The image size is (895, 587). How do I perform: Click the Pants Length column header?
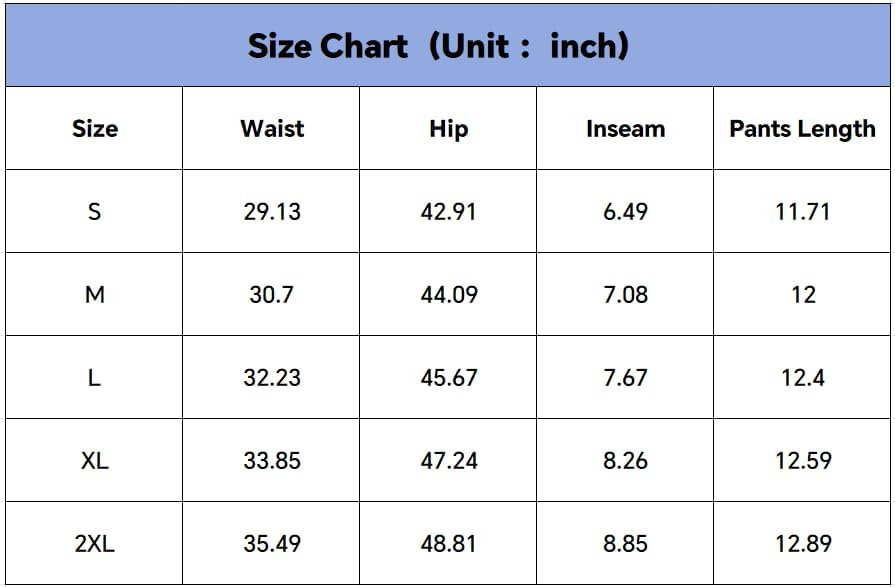[x=802, y=129]
